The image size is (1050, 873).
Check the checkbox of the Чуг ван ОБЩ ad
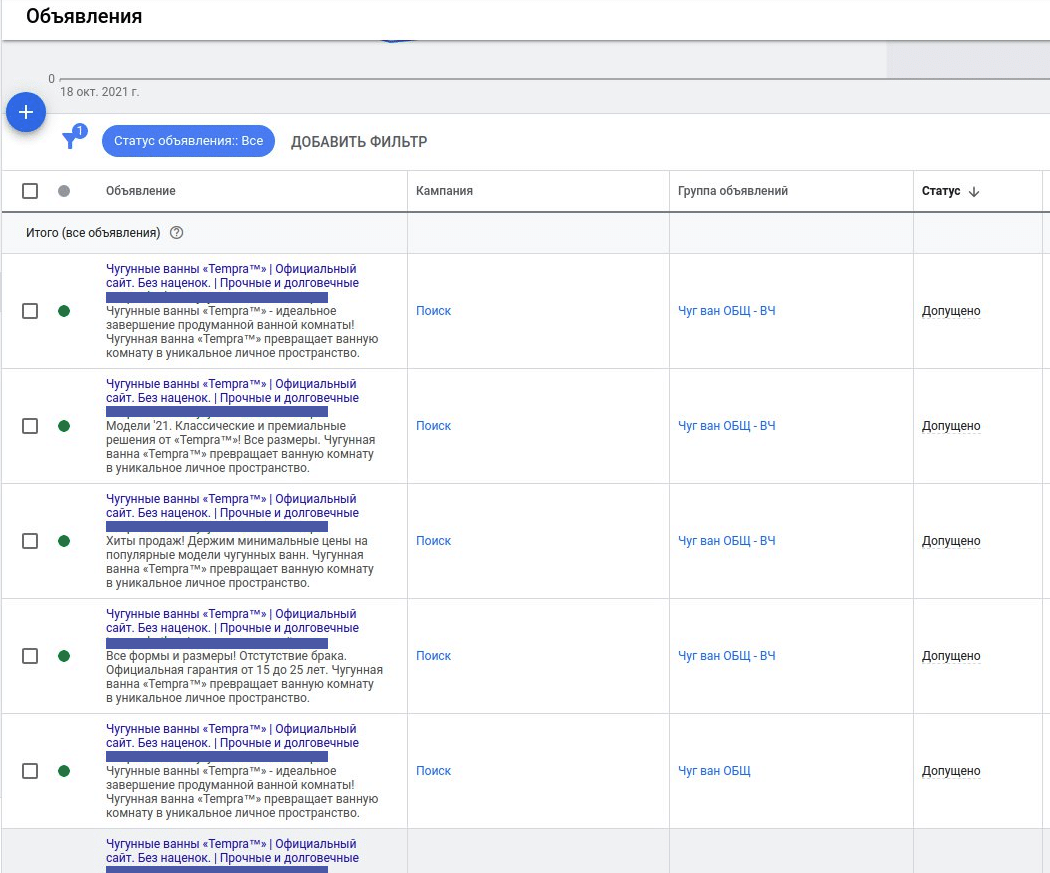point(30,770)
